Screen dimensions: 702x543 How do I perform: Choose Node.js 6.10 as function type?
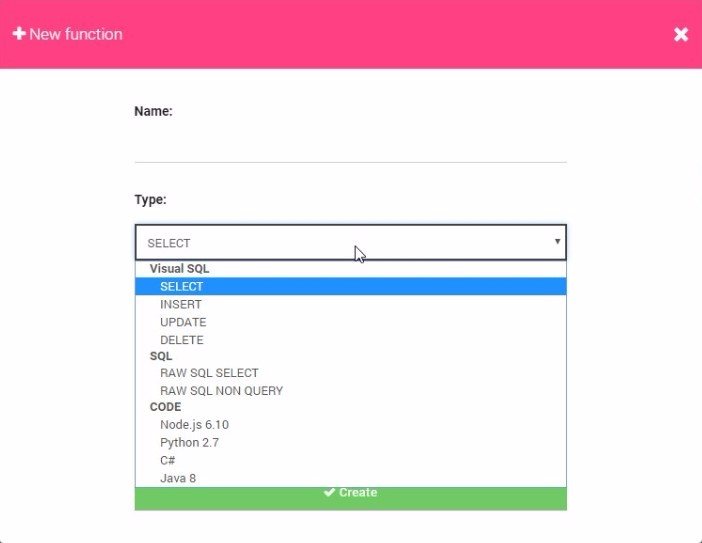pos(194,425)
